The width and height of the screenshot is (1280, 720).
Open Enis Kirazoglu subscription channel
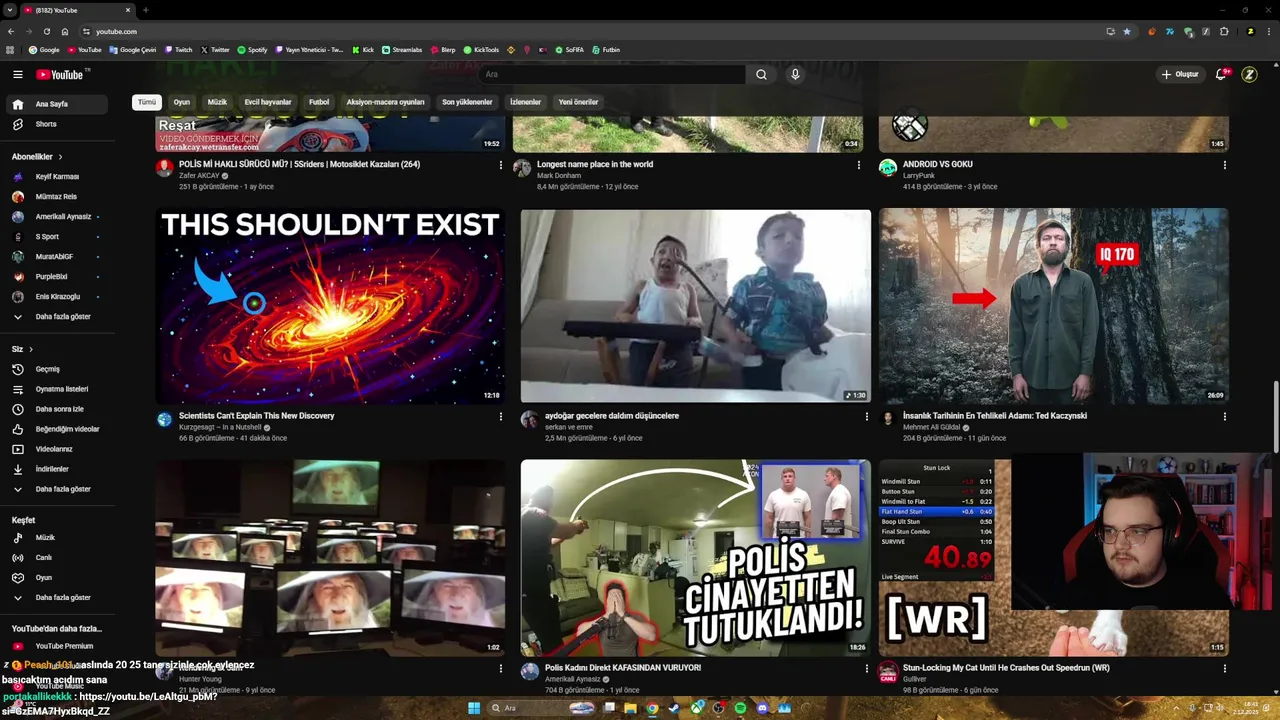coord(57,297)
